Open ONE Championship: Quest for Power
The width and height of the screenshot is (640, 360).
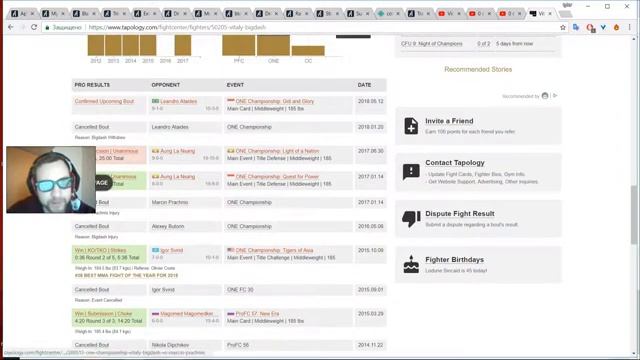click(x=277, y=177)
